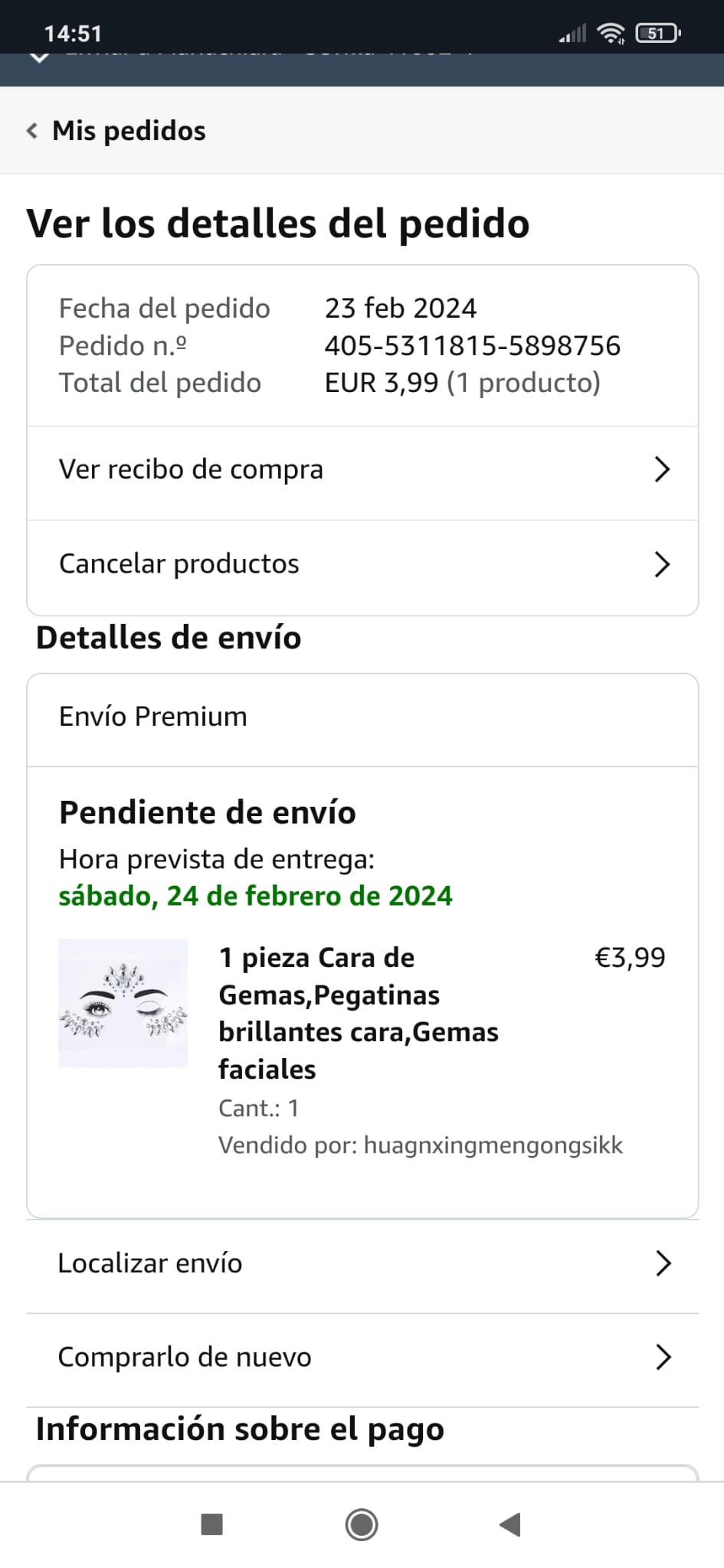Open the face gems product thumbnail
Image resolution: width=724 pixels, height=1568 pixels.
tap(123, 1003)
